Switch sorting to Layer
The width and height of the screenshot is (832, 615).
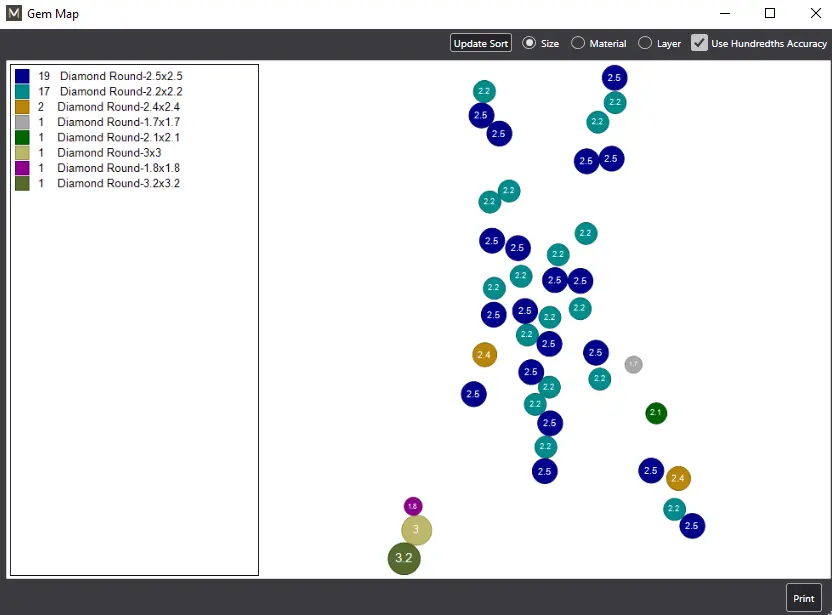(x=645, y=43)
